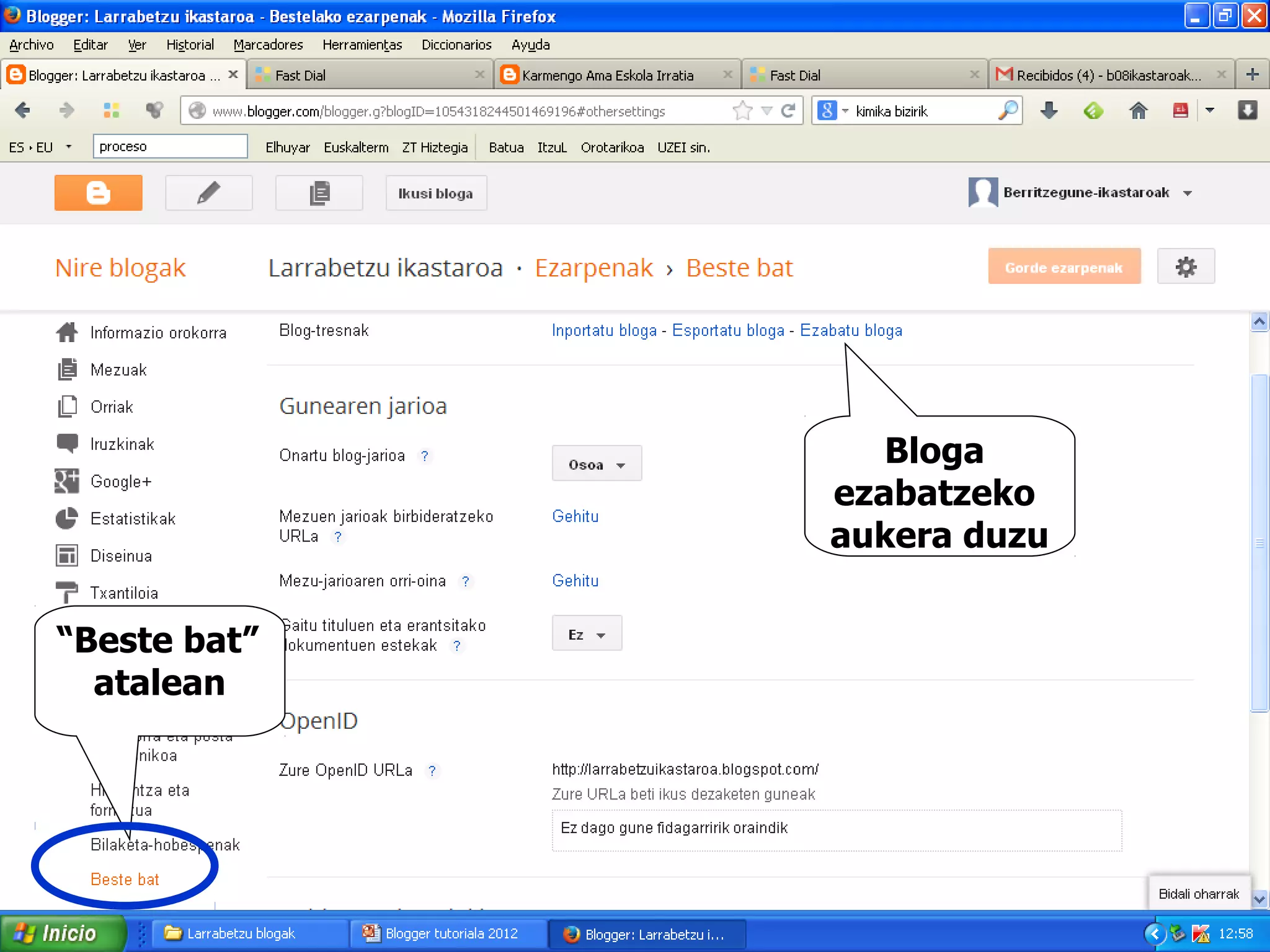This screenshot has height=952, width=1270.
Task: Open Larrabetzu blogak taskbar folder
Action: pyautogui.click(x=251, y=933)
